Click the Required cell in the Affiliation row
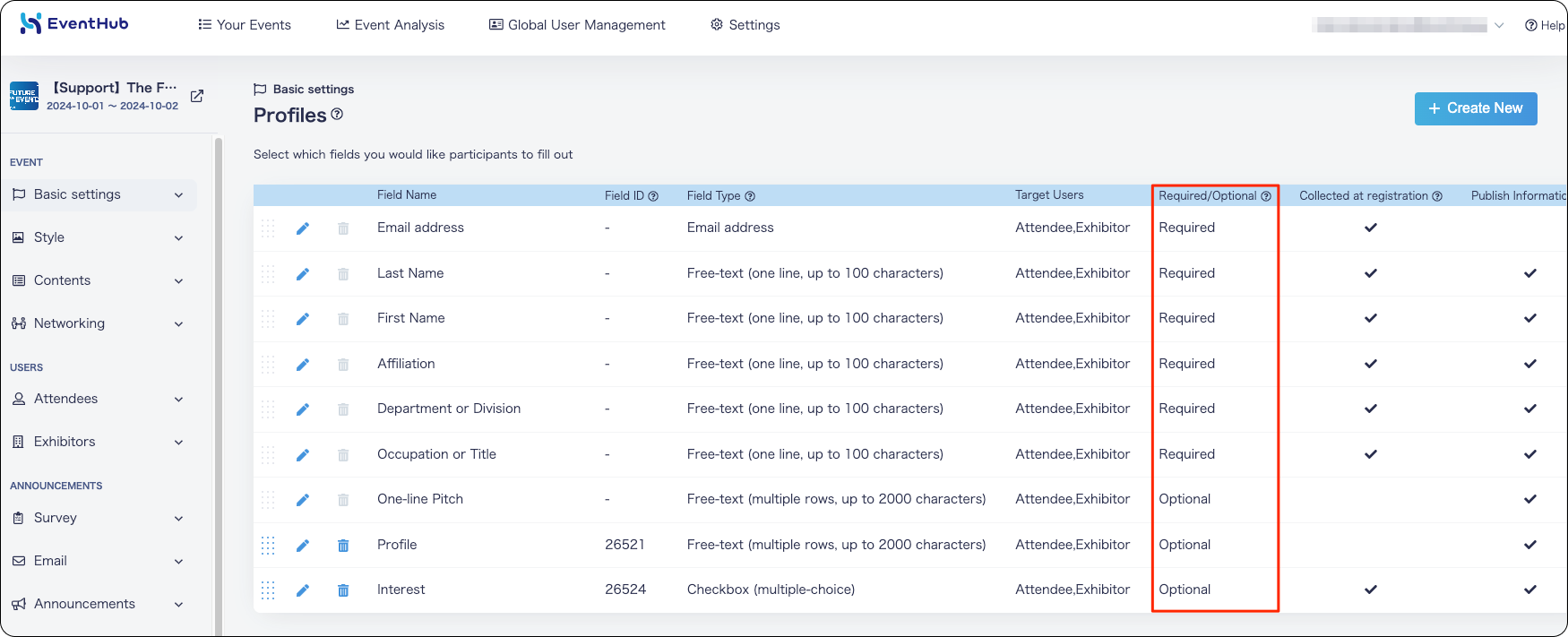 [x=1186, y=364]
